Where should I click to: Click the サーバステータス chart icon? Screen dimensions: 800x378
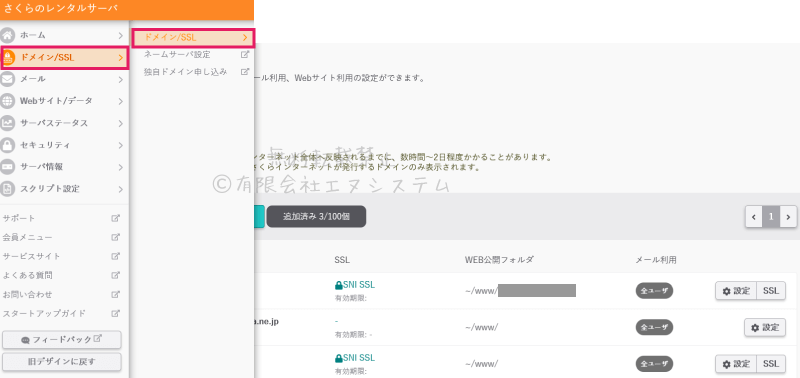coord(8,123)
